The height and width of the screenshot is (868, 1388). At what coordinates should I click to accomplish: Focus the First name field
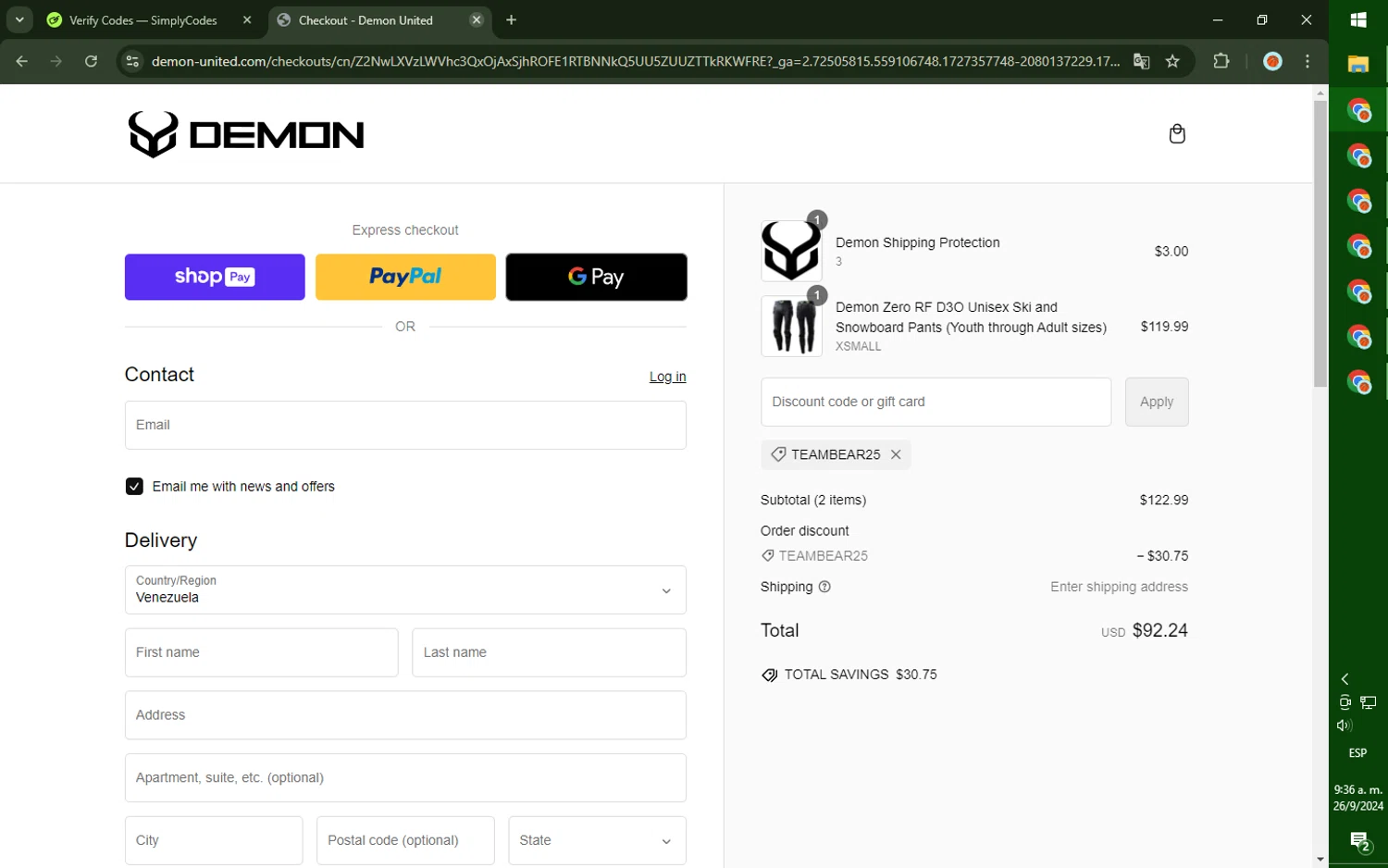click(x=261, y=652)
